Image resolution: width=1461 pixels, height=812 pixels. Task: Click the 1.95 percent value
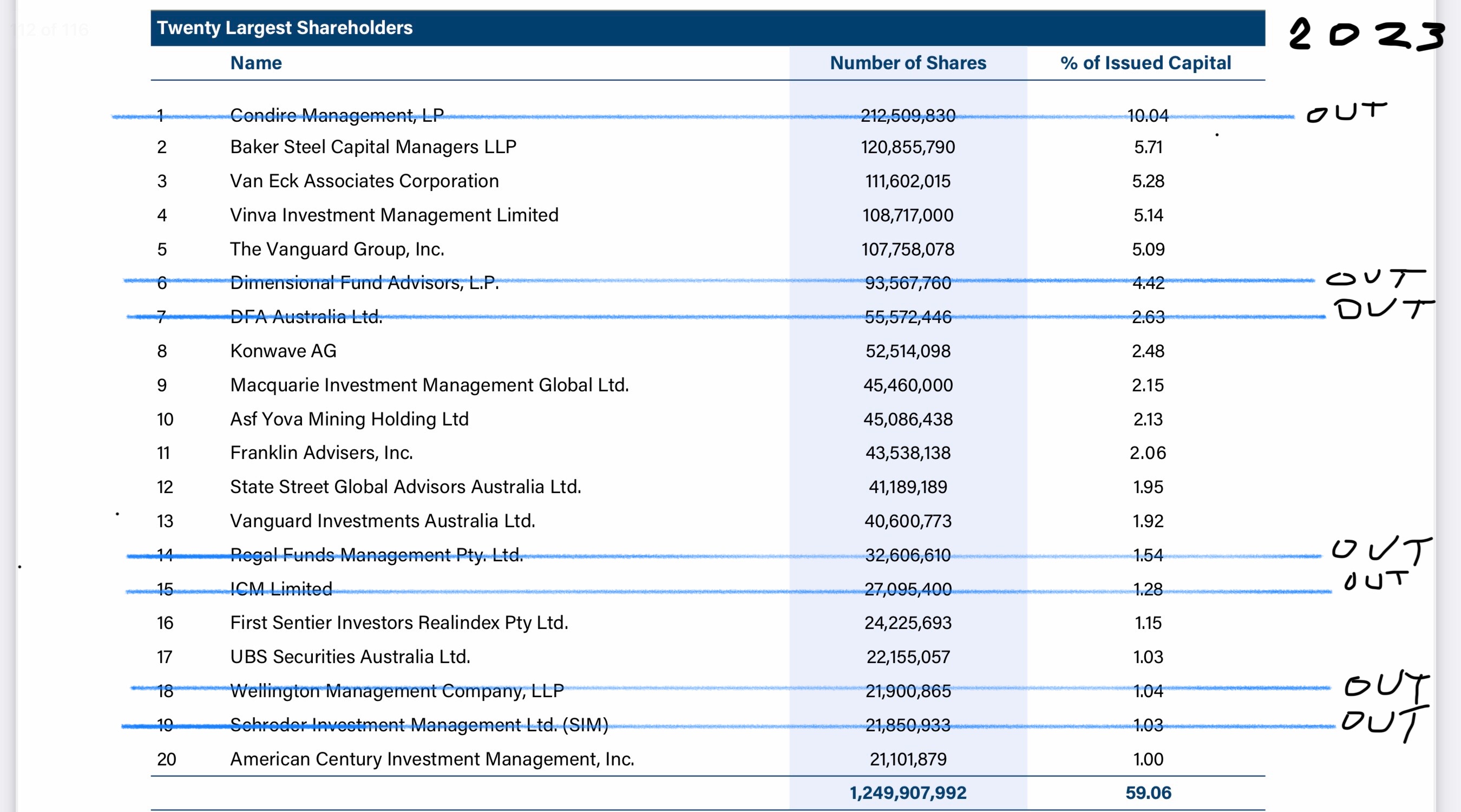point(1149,487)
